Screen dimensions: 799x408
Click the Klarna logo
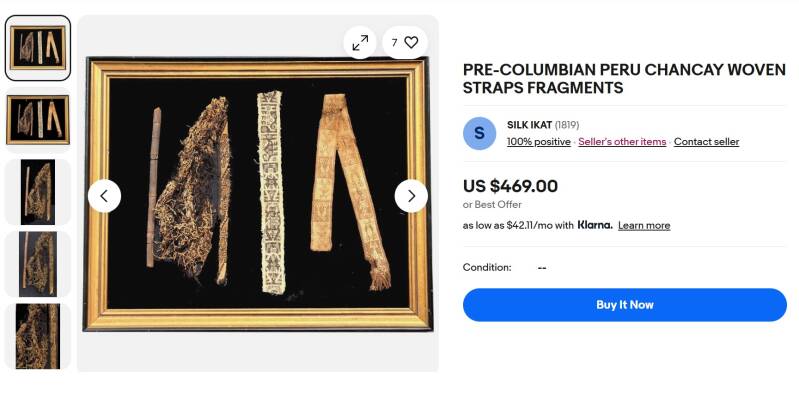pyautogui.click(x=595, y=225)
